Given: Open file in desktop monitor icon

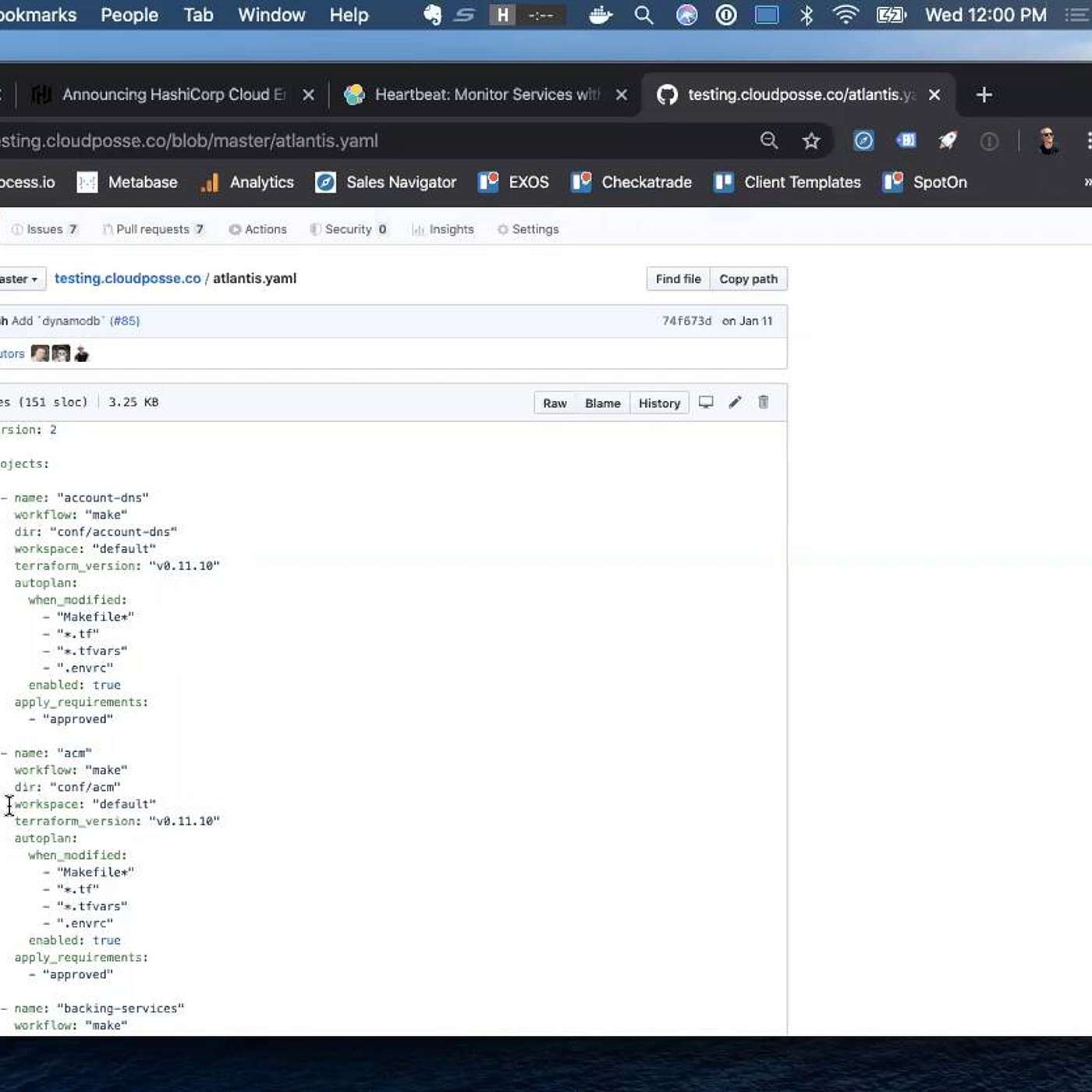Looking at the screenshot, I should [706, 402].
